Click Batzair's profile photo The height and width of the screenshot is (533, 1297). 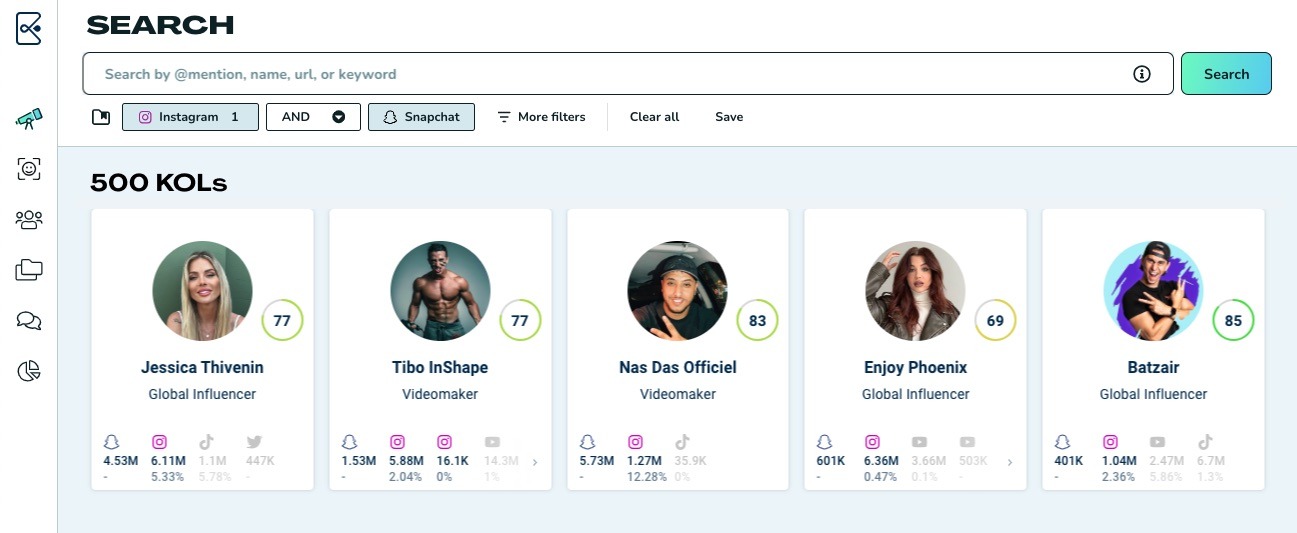pyautogui.click(x=1153, y=290)
